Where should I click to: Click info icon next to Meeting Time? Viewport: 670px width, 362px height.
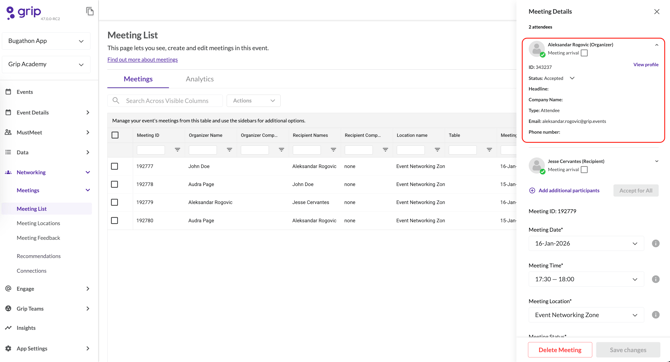pos(655,279)
